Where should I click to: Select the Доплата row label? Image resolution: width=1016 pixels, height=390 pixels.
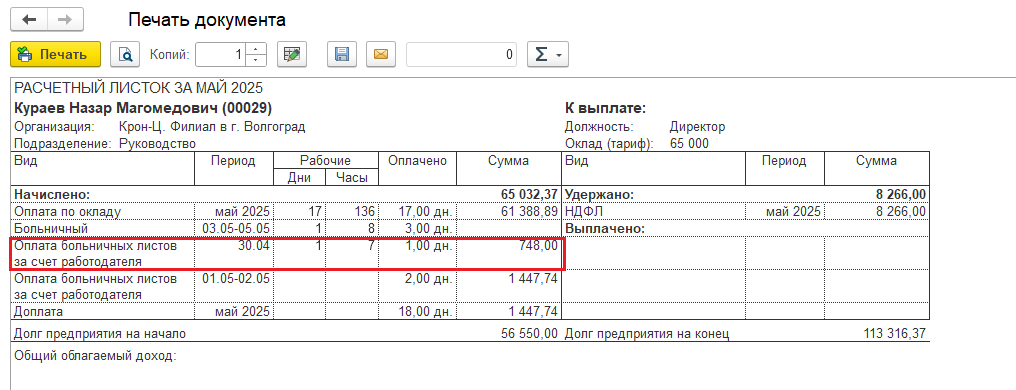tap(36, 312)
